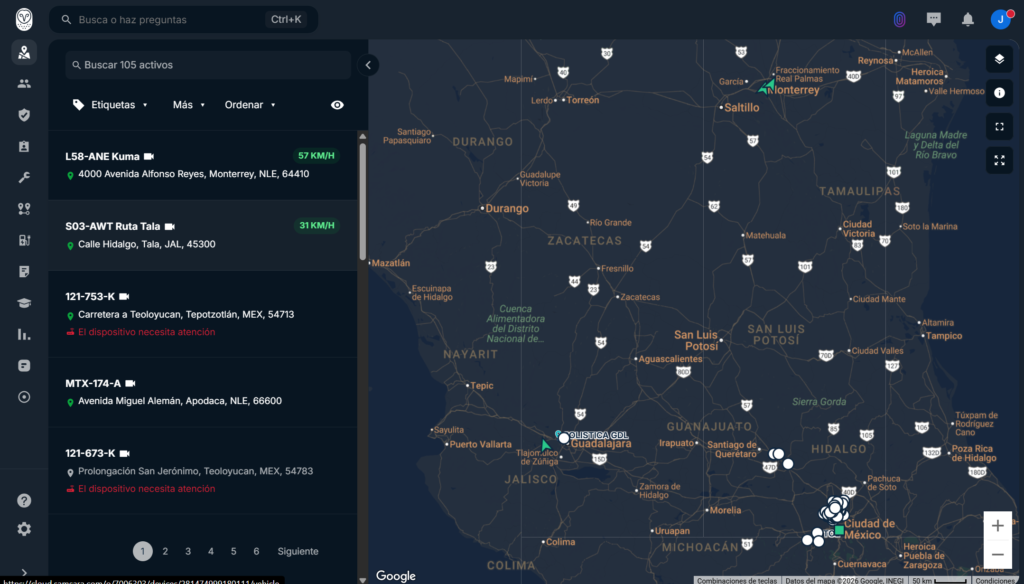Open the Etiquetas dropdown
The height and width of the screenshot is (584, 1024).
tap(111, 105)
